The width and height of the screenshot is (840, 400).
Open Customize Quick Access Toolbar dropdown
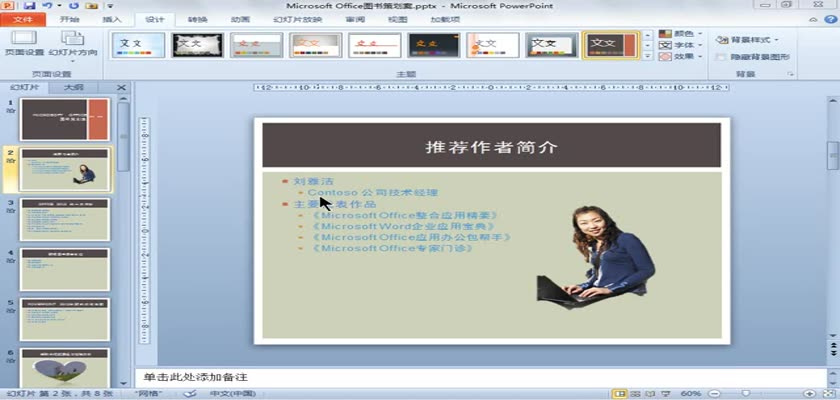click(110, 6)
